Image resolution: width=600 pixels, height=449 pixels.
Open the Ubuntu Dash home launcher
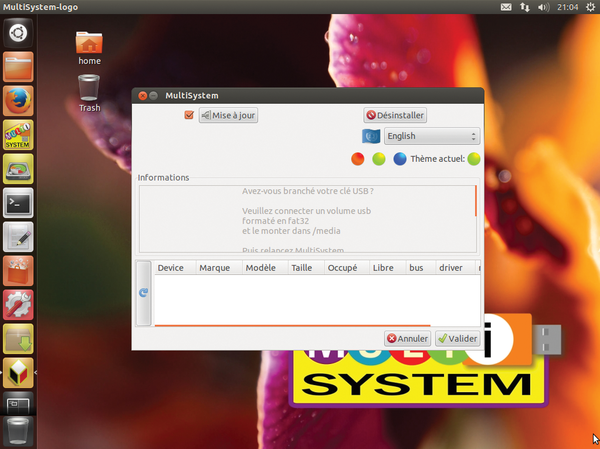click(18, 33)
